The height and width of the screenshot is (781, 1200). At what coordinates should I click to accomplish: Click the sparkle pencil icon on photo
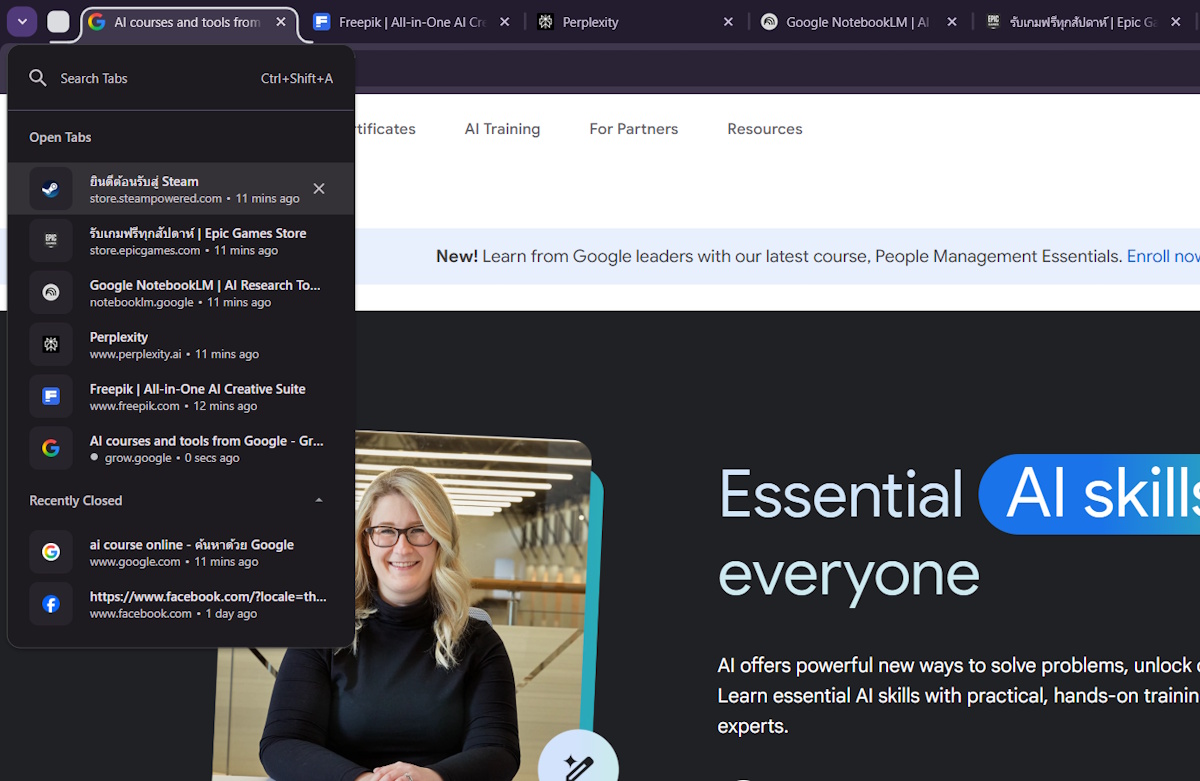(x=578, y=767)
